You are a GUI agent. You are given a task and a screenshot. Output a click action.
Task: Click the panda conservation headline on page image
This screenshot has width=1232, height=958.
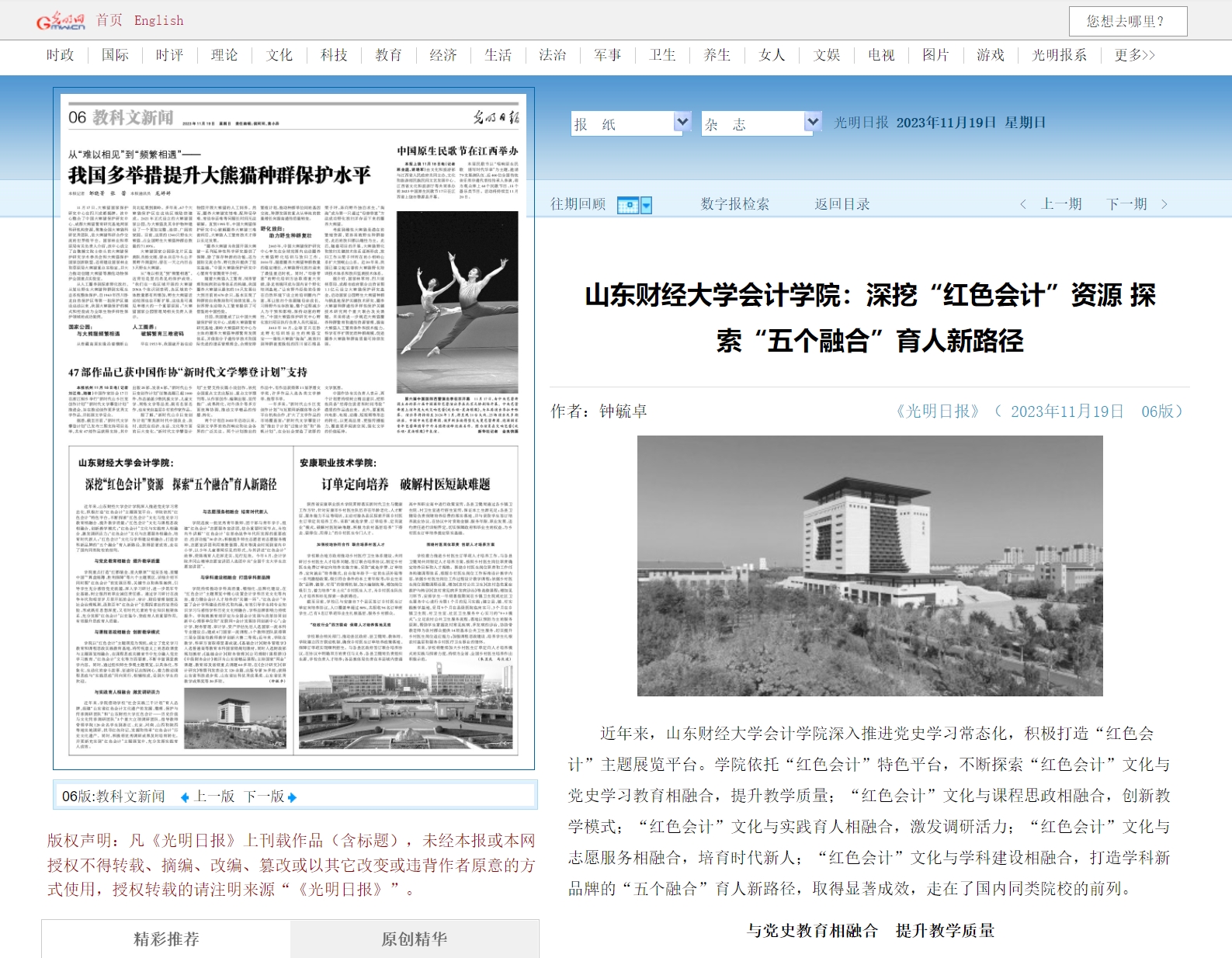pyautogui.click(x=220, y=175)
